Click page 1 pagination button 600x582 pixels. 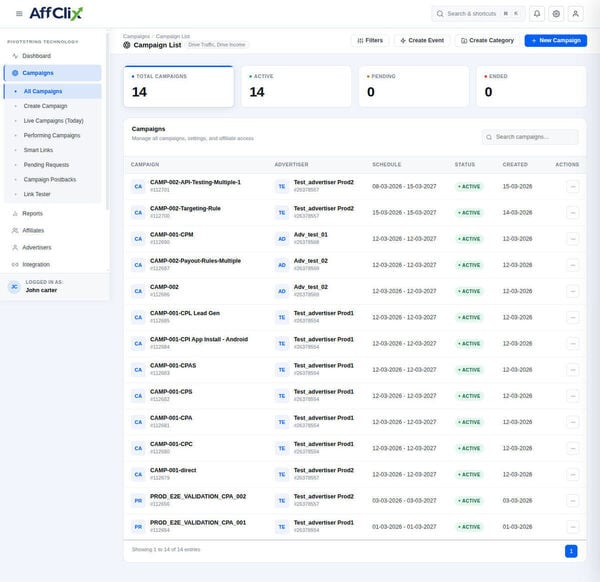point(571,551)
